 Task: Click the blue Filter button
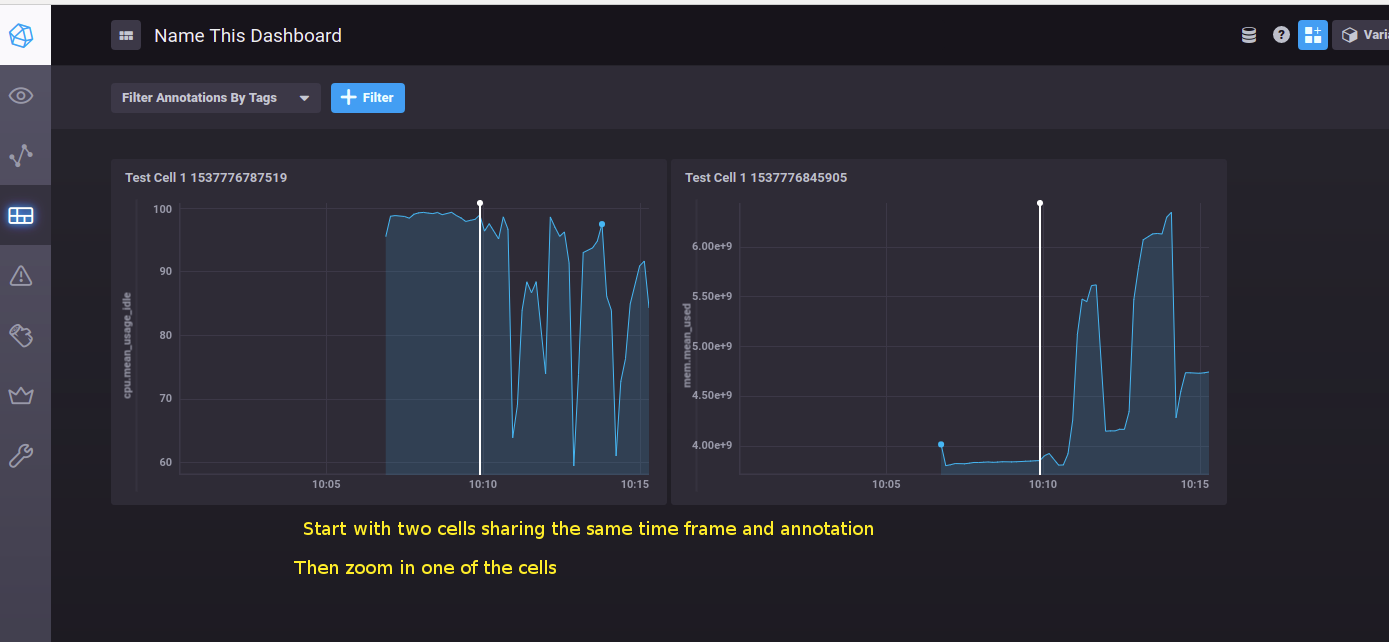pyautogui.click(x=367, y=97)
